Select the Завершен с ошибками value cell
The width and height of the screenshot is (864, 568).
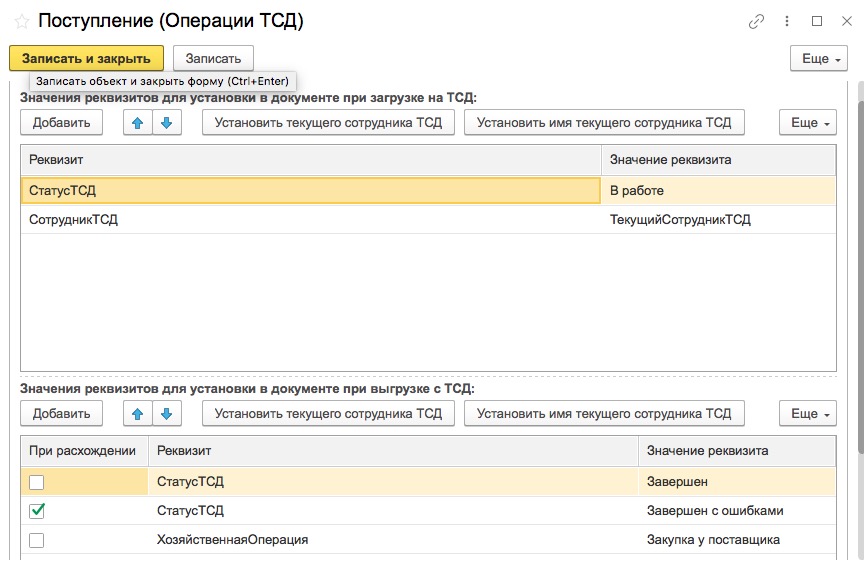pyautogui.click(x=737, y=511)
